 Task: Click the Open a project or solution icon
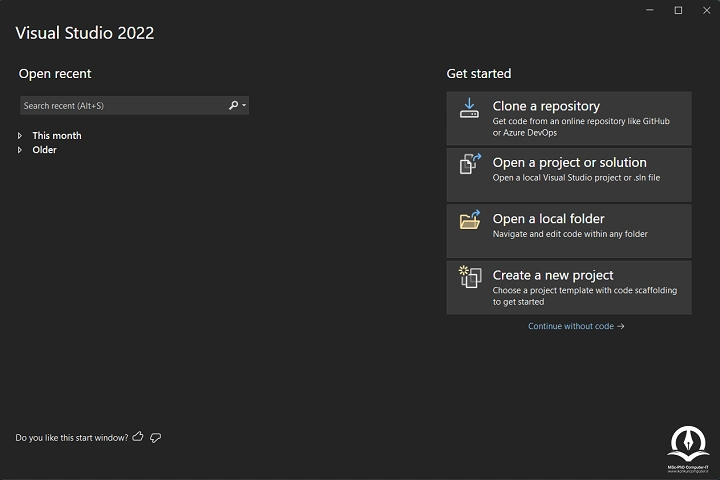(x=470, y=164)
